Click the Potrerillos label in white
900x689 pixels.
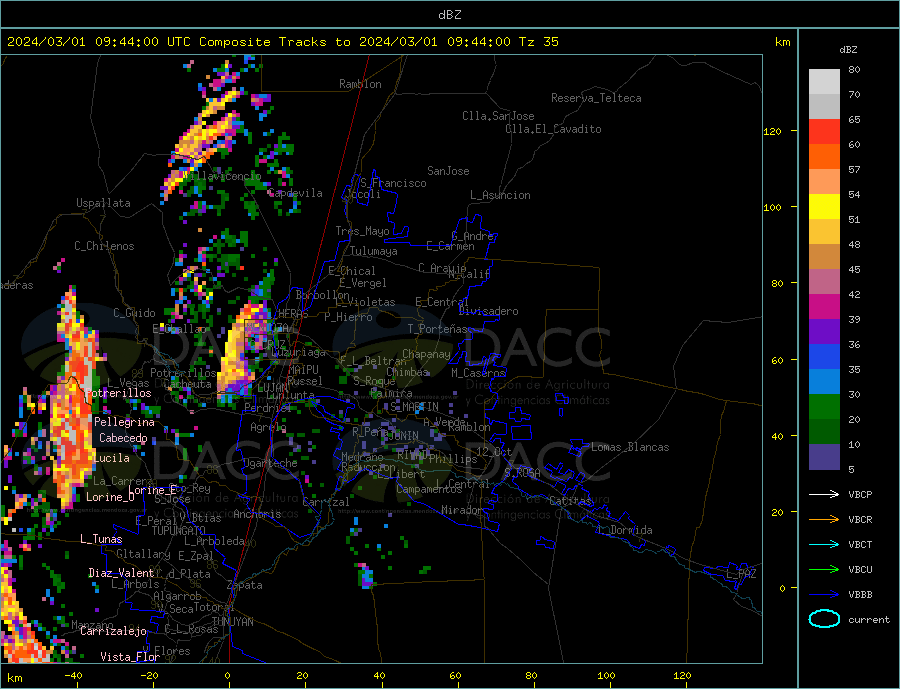pos(117,393)
